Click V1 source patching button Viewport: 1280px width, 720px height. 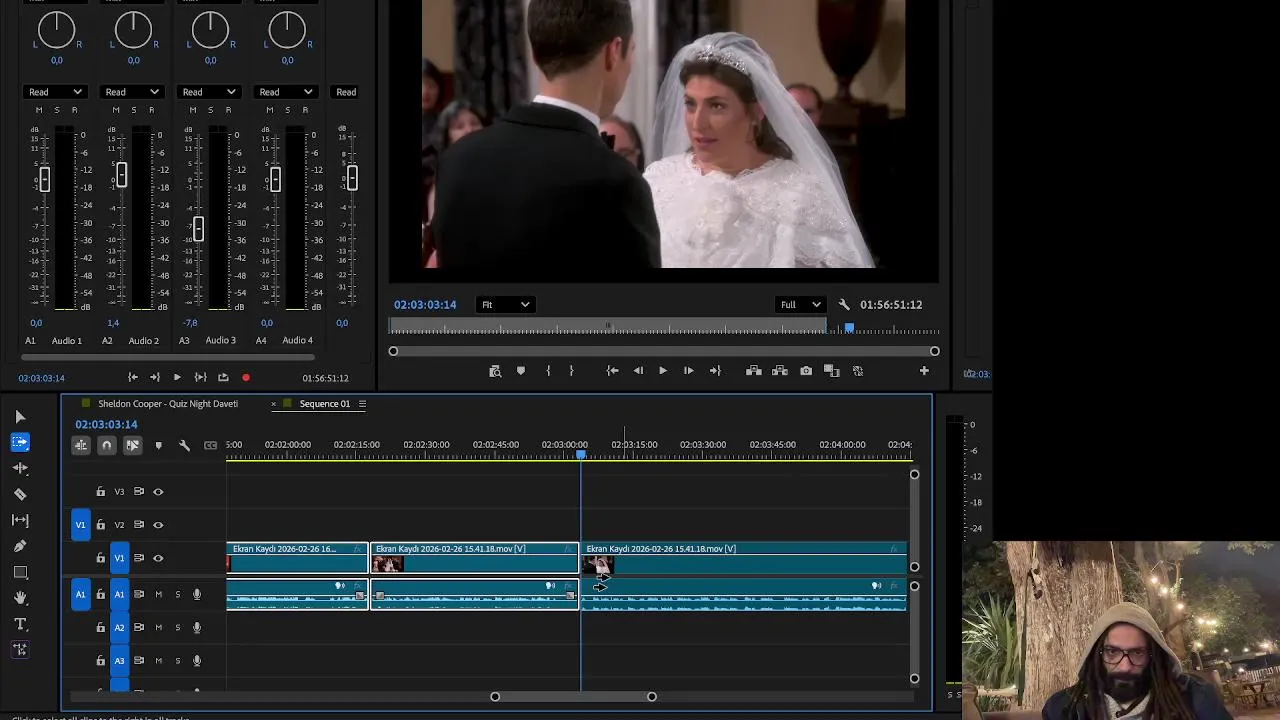tap(81, 525)
